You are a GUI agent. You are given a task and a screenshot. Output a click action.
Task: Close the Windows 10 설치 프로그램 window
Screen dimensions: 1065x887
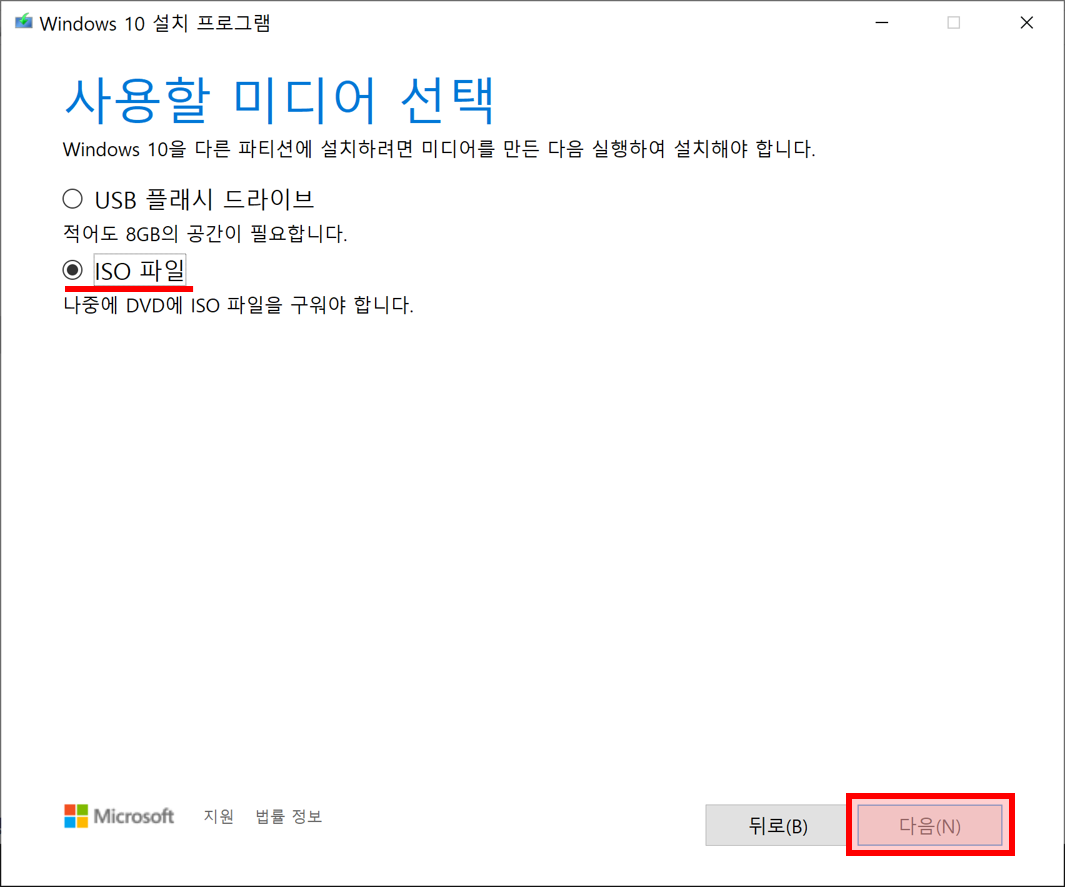point(1026,22)
